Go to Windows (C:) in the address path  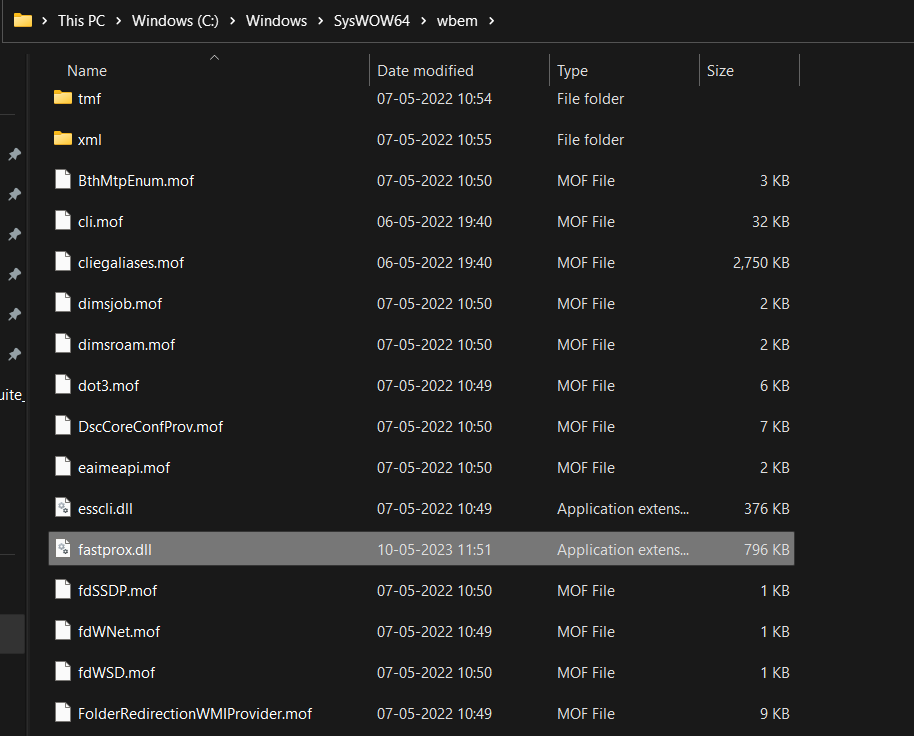(174, 21)
